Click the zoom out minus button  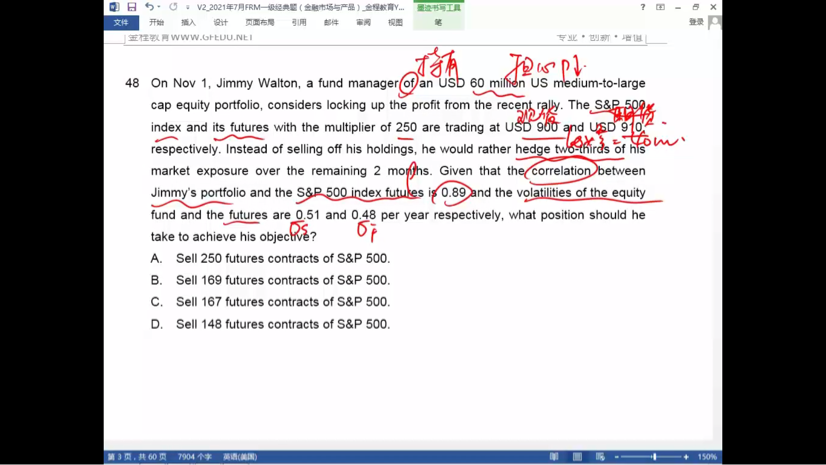(x=616, y=457)
